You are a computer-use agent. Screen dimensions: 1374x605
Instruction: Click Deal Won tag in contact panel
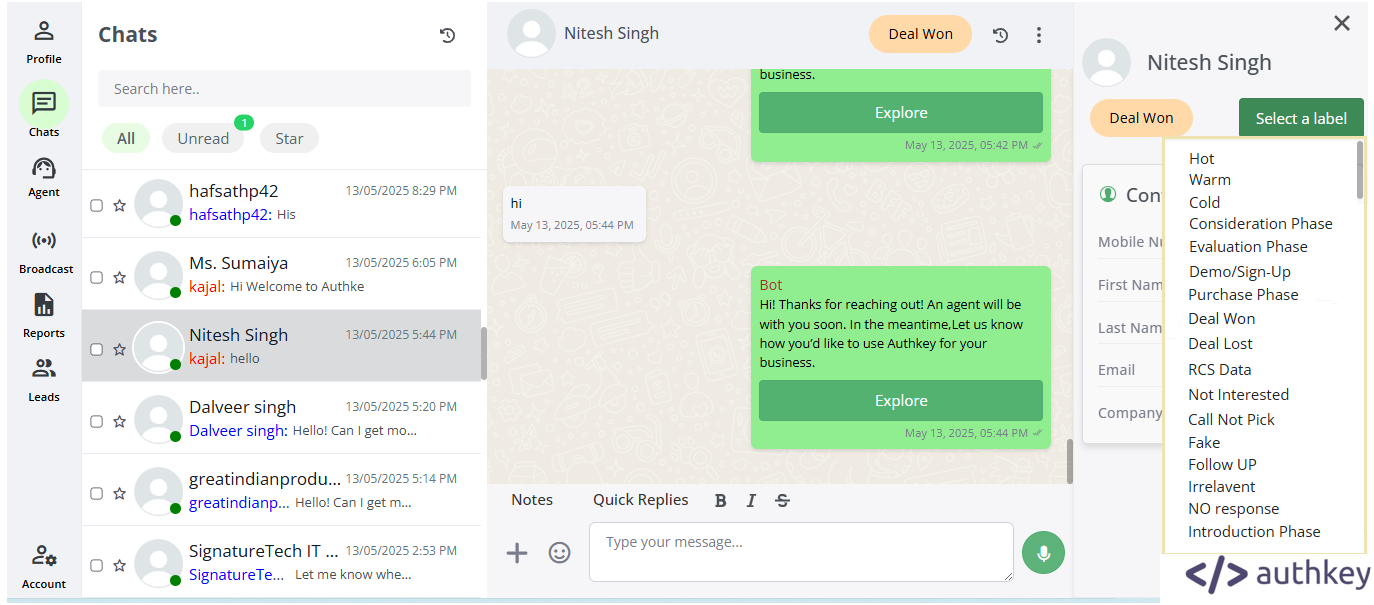1141,118
